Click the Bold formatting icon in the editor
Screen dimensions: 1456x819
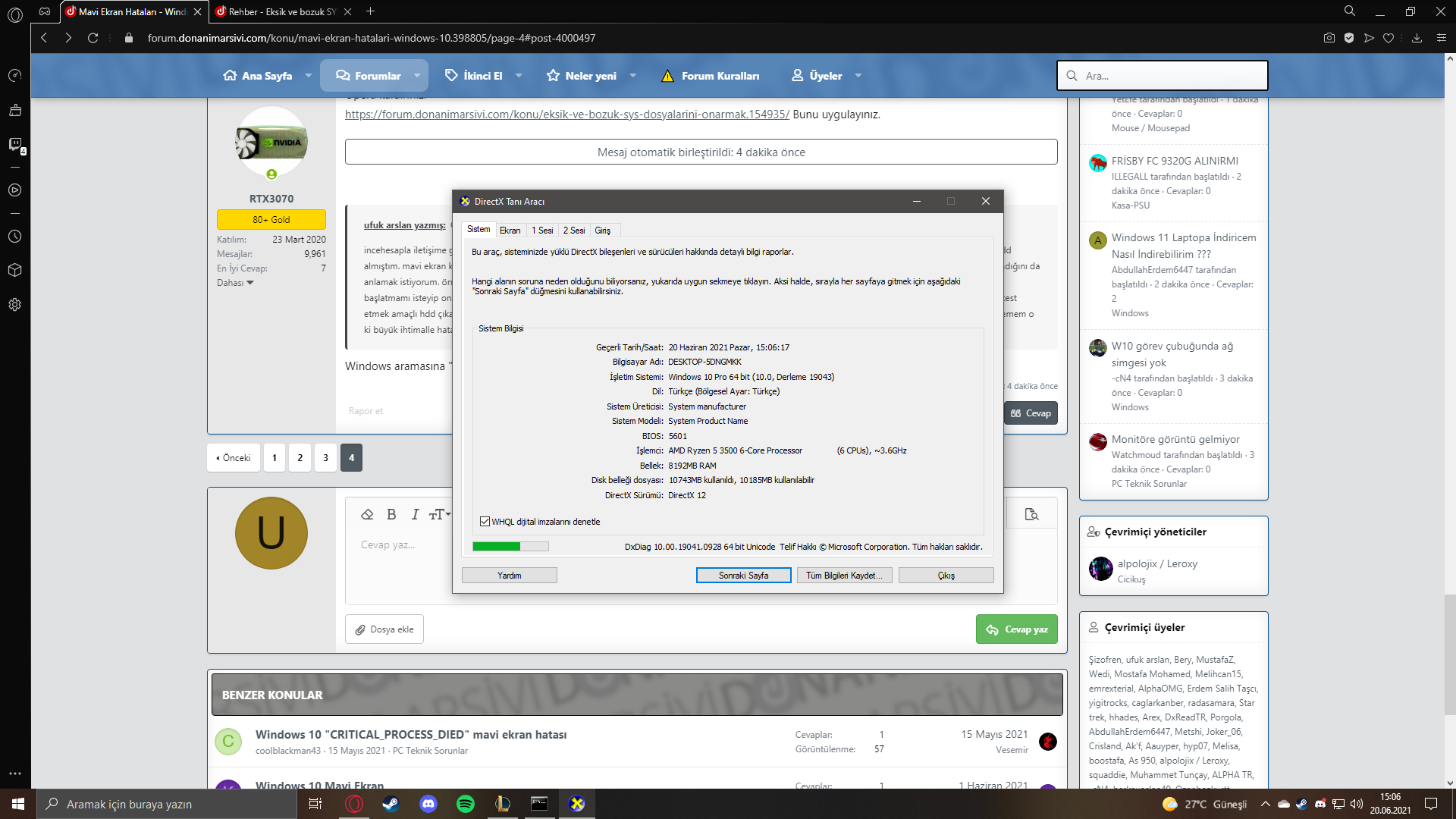(x=391, y=514)
